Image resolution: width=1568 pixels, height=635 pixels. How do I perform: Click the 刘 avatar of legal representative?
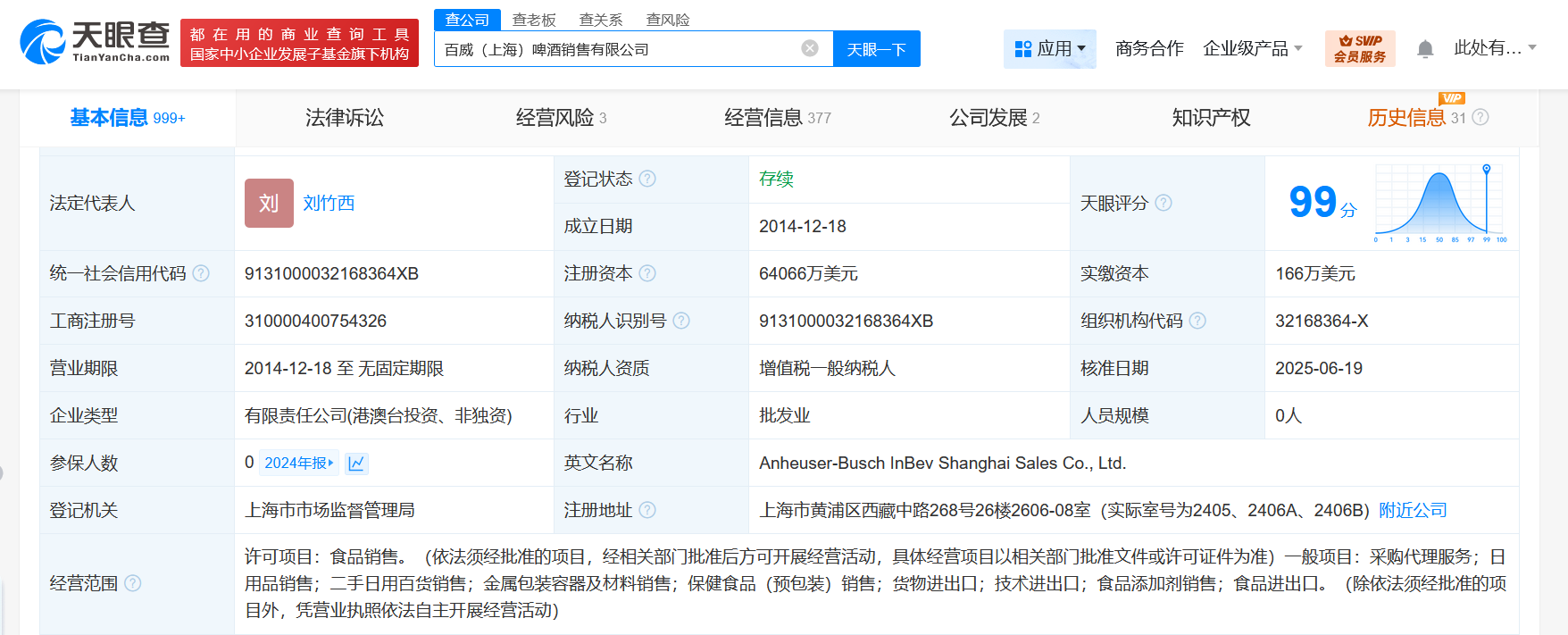click(269, 203)
